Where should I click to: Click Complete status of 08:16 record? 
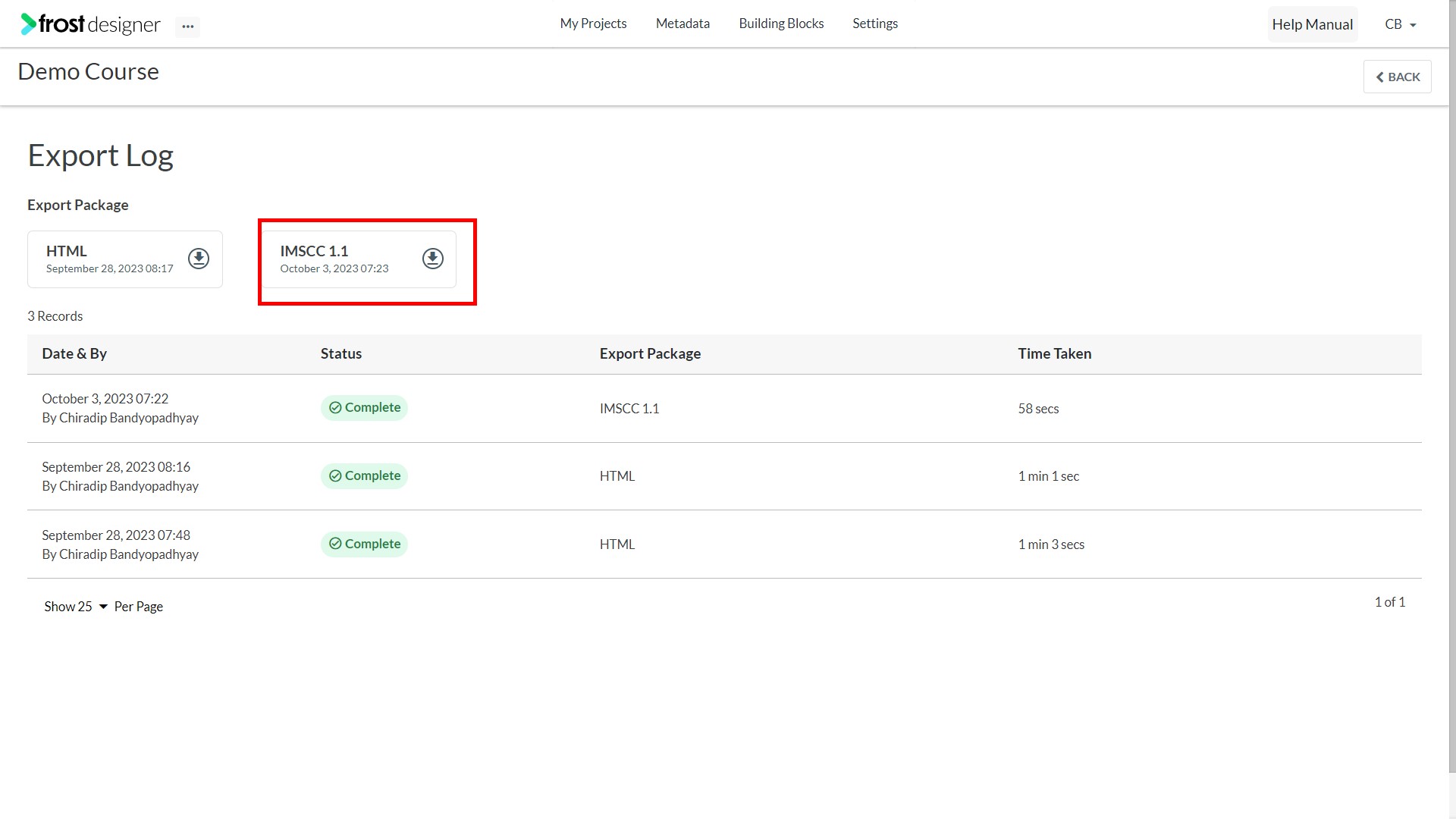(364, 476)
